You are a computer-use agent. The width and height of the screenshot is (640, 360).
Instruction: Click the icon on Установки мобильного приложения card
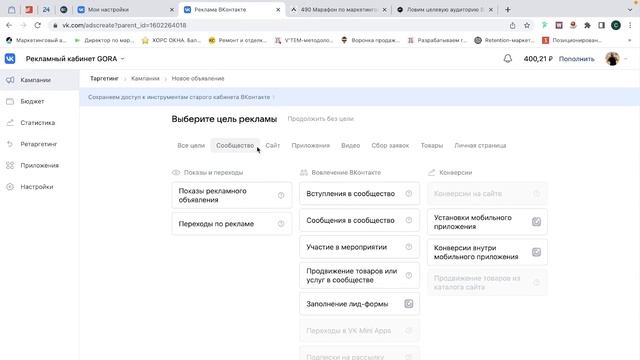coord(536,222)
